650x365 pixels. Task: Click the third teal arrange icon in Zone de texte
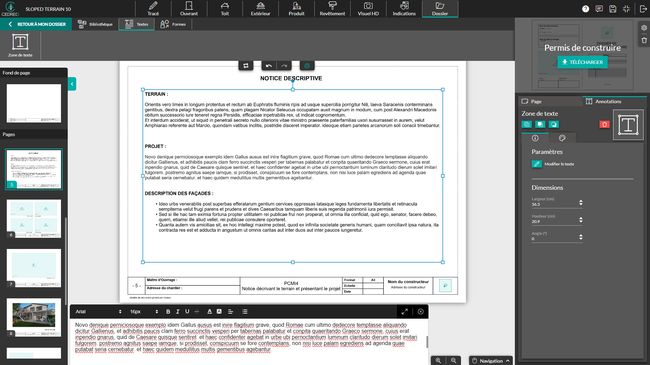pos(554,124)
